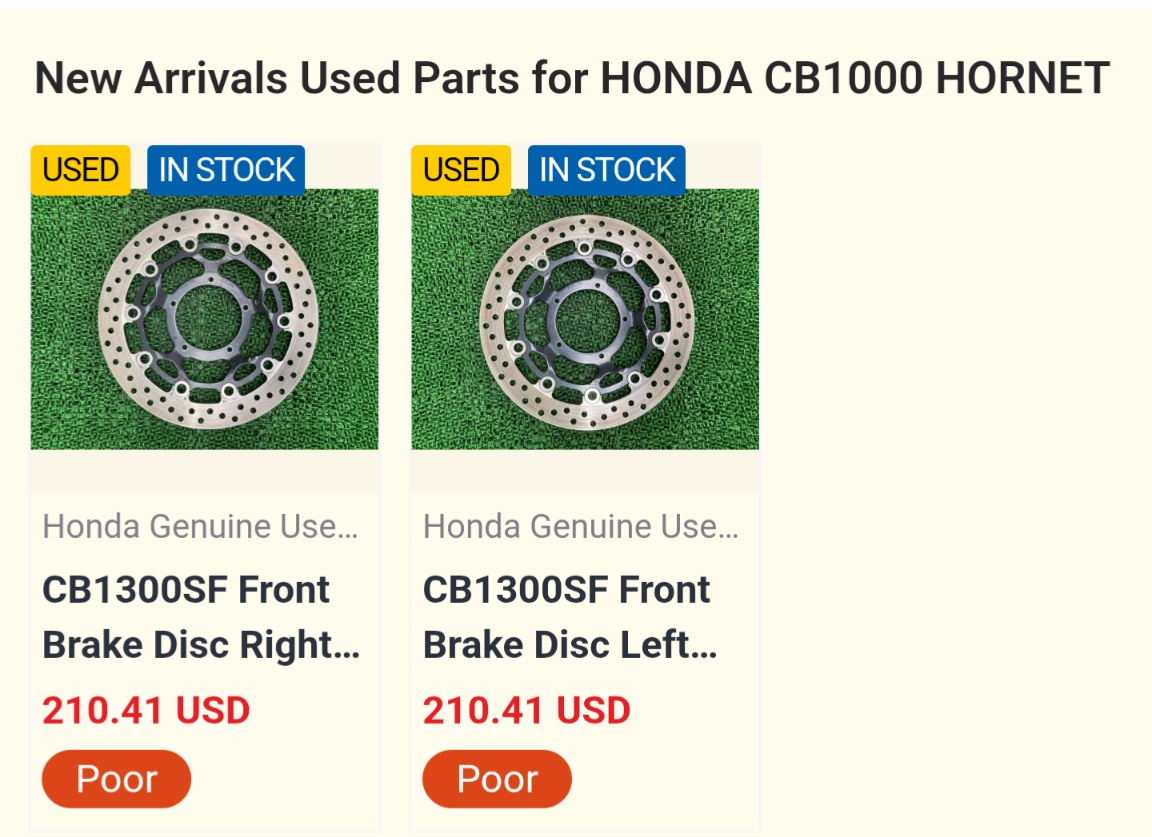This screenshot has height=837, width=1152.
Task: Click IN STOCK badge on Left disc
Action: 607,170
